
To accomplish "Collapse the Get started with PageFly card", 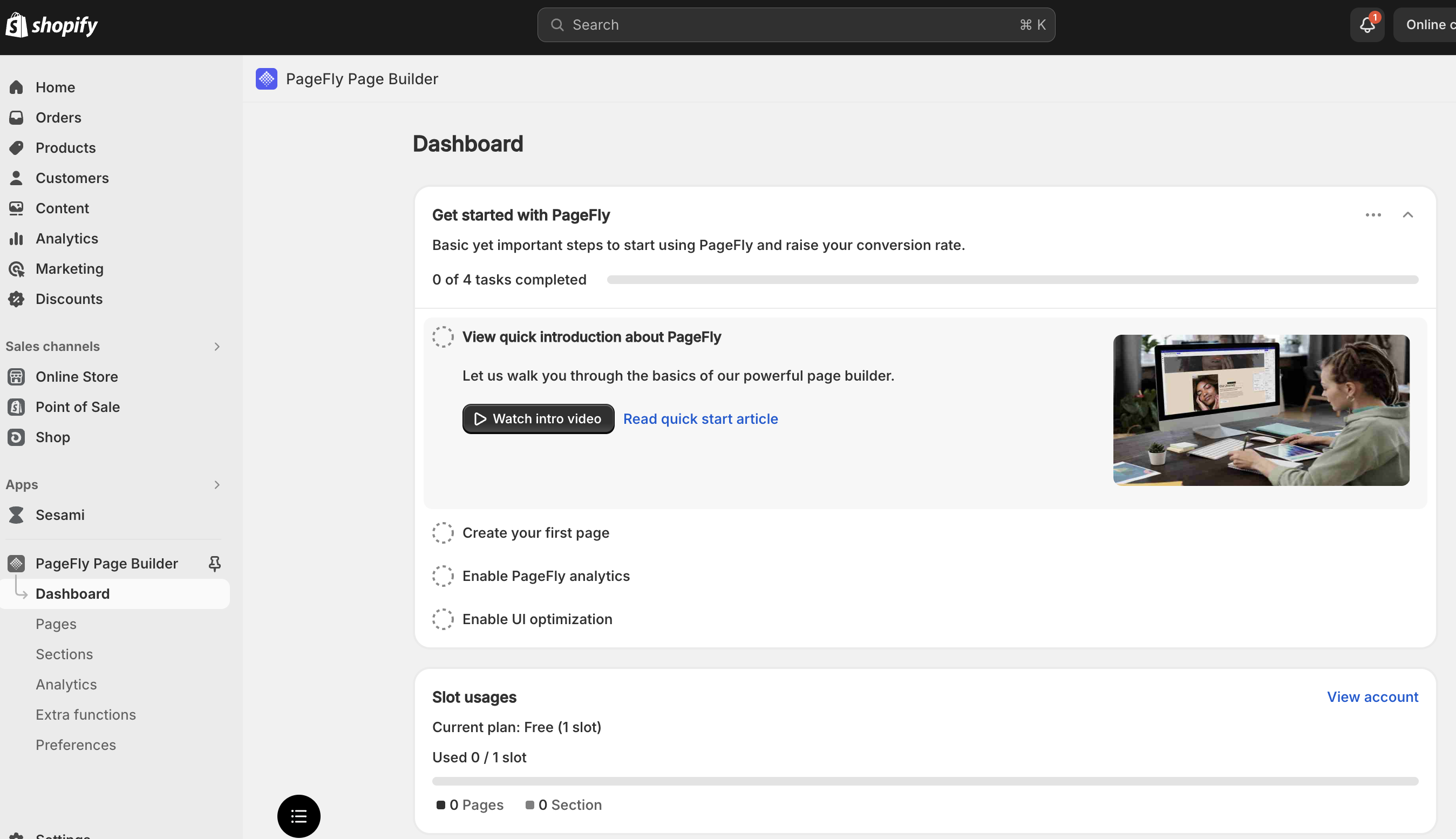I will pos(1407,215).
